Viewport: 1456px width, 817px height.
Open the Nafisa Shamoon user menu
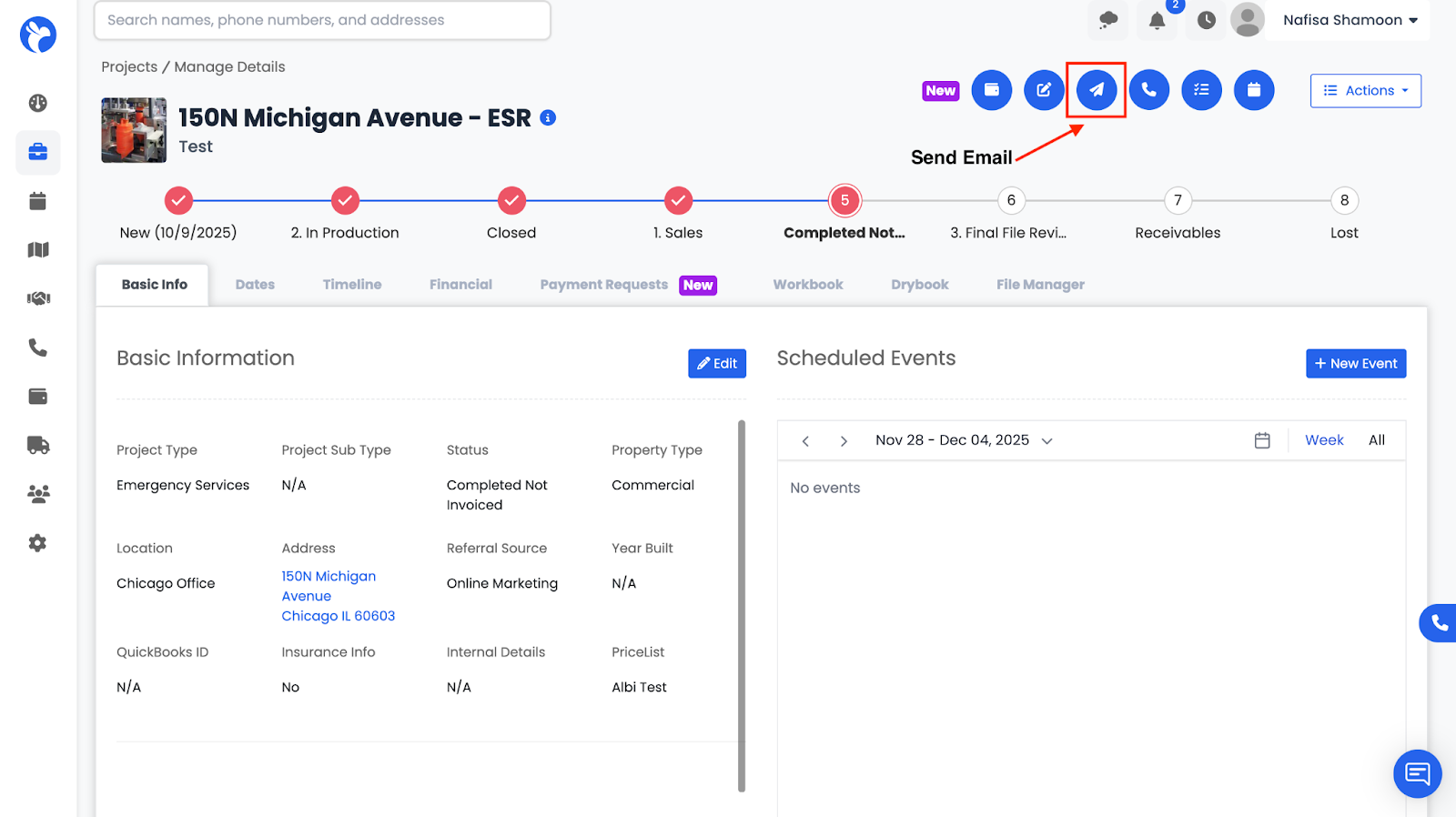1350,20
